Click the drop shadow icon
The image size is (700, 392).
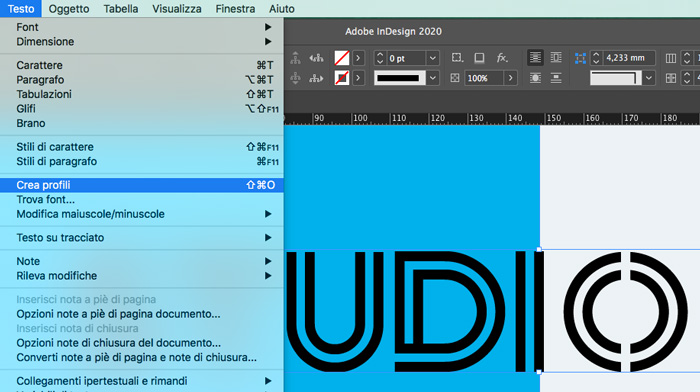point(479,58)
